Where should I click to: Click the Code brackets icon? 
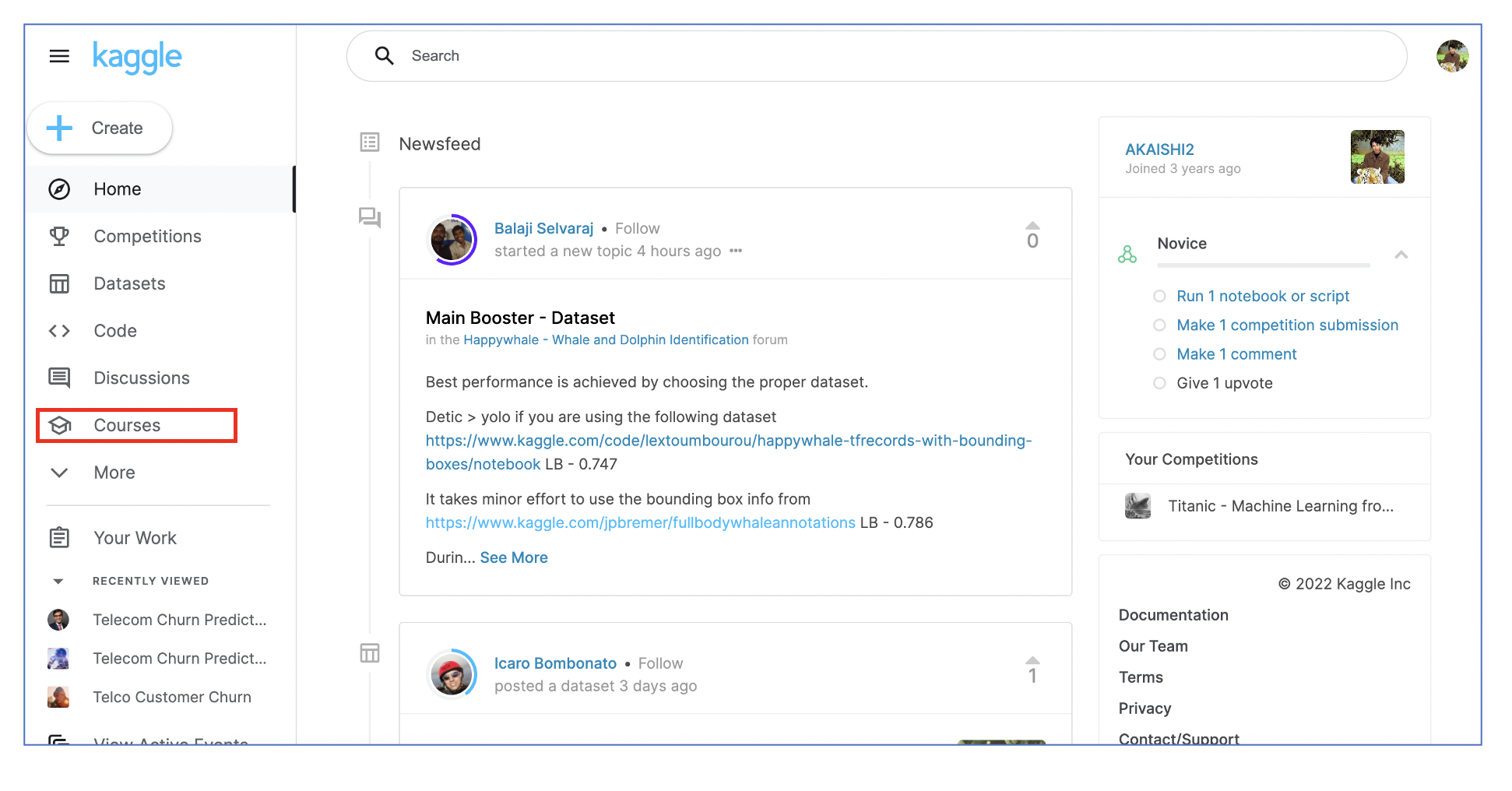coord(59,331)
